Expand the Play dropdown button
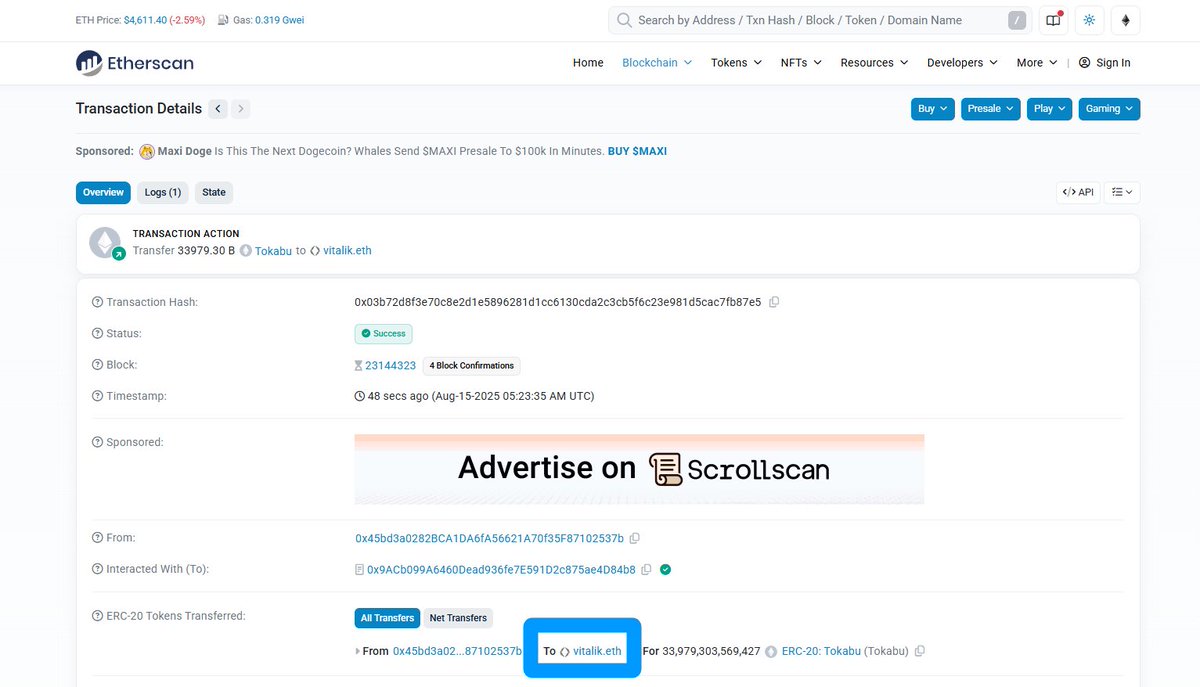 coord(1050,109)
